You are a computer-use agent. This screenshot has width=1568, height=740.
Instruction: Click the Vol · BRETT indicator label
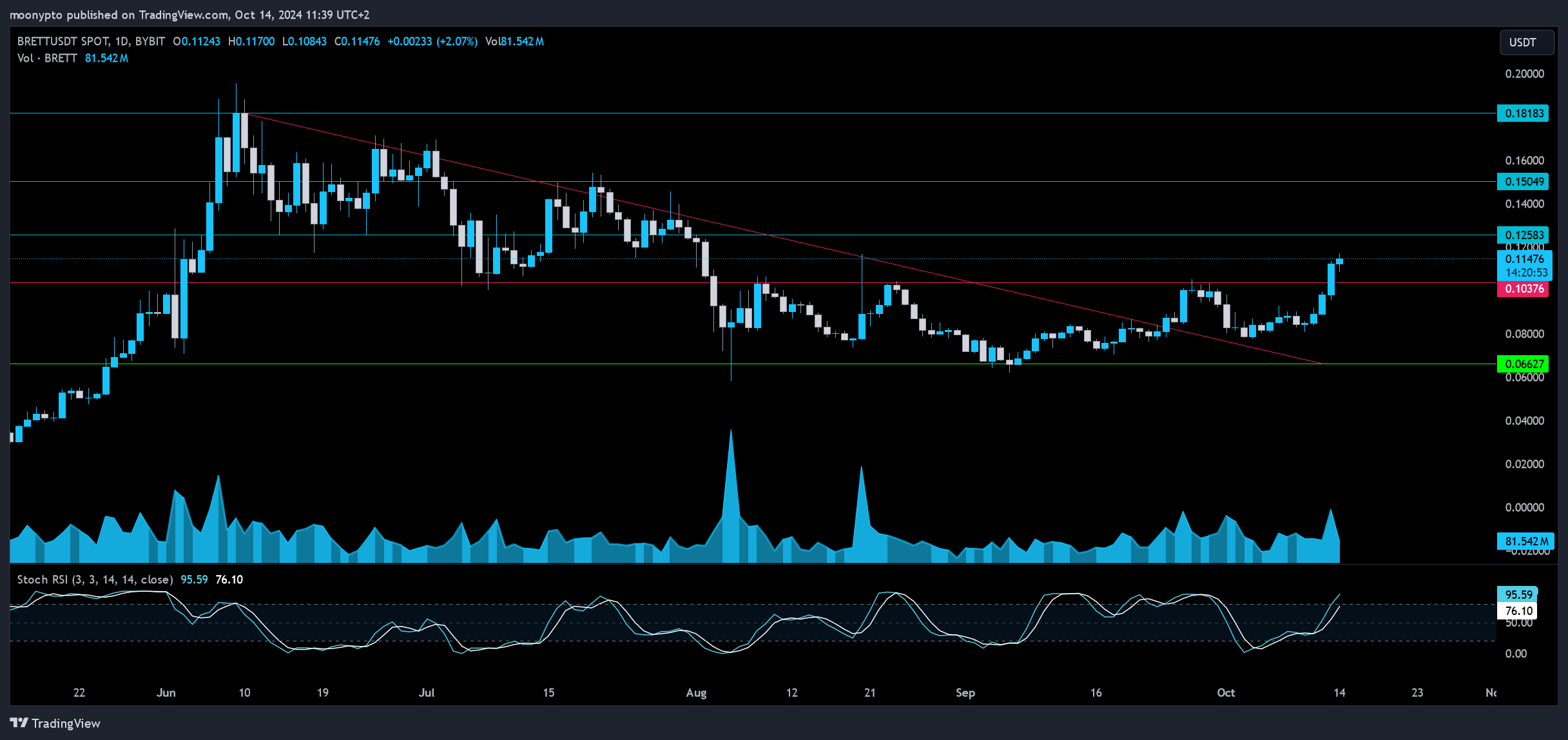pyautogui.click(x=47, y=58)
